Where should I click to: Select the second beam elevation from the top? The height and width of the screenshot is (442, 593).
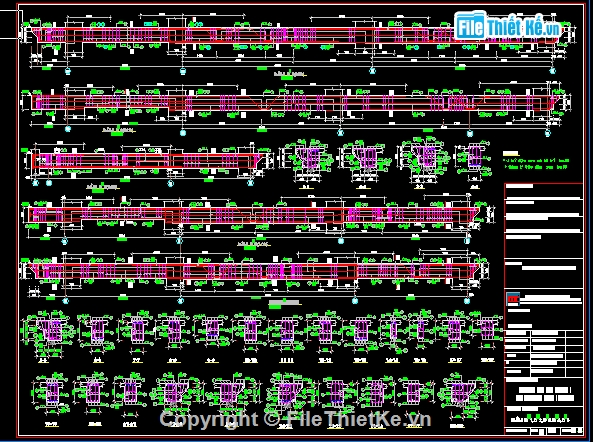[296, 108]
